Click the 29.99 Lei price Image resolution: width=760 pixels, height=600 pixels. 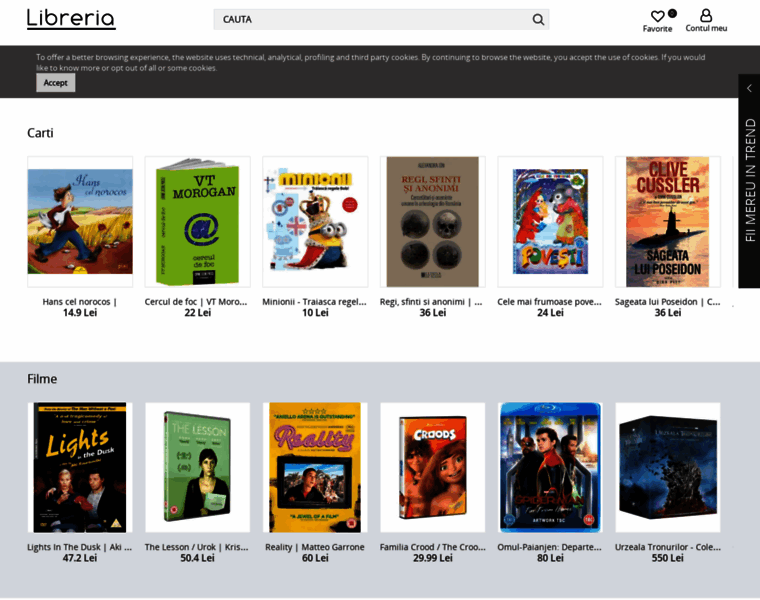433,558
